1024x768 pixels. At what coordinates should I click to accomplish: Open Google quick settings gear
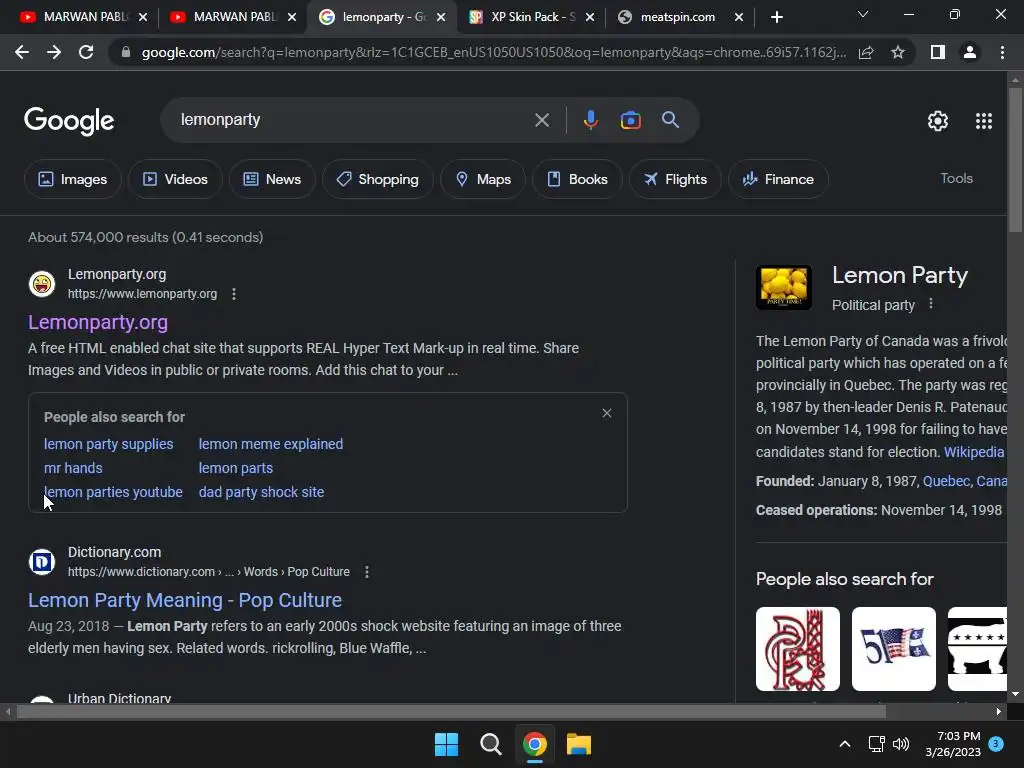(938, 121)
